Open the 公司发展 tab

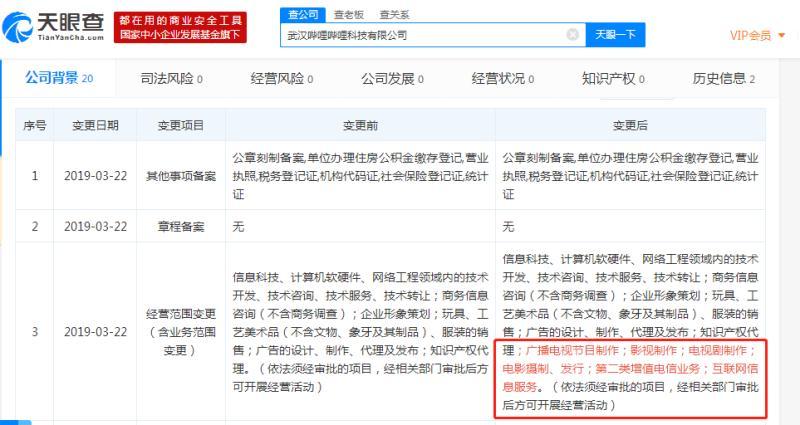click(x=392, y=79)
